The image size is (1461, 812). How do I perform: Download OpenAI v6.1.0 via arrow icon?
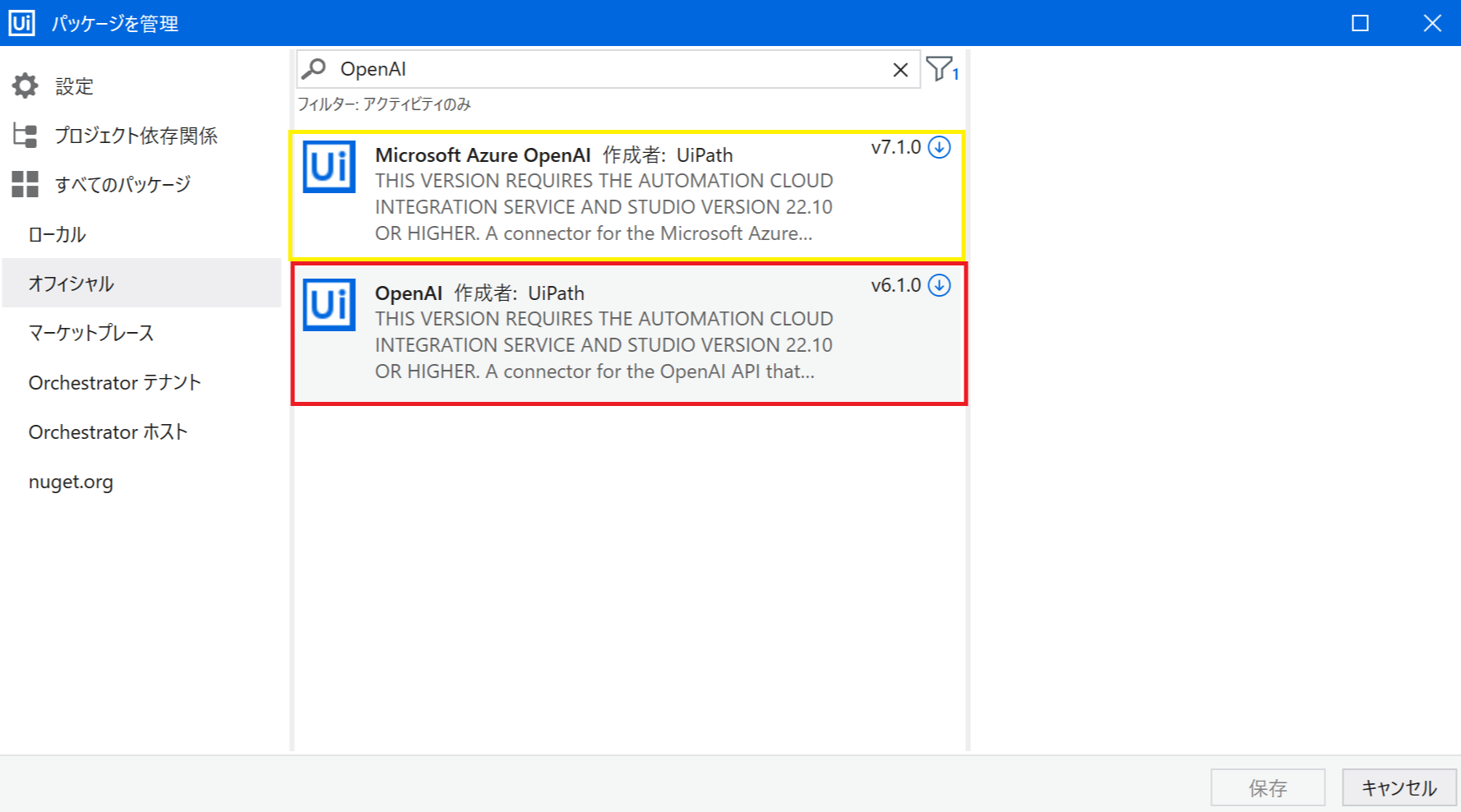pos(939,285)
